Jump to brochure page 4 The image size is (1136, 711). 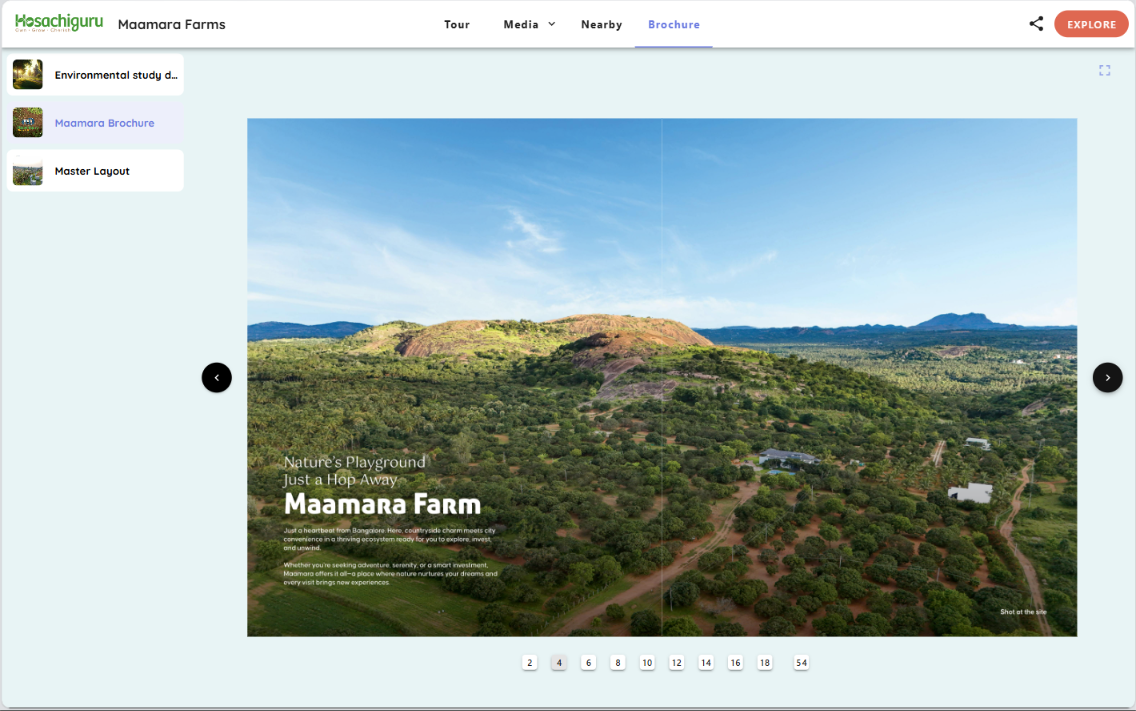(559, 662)
